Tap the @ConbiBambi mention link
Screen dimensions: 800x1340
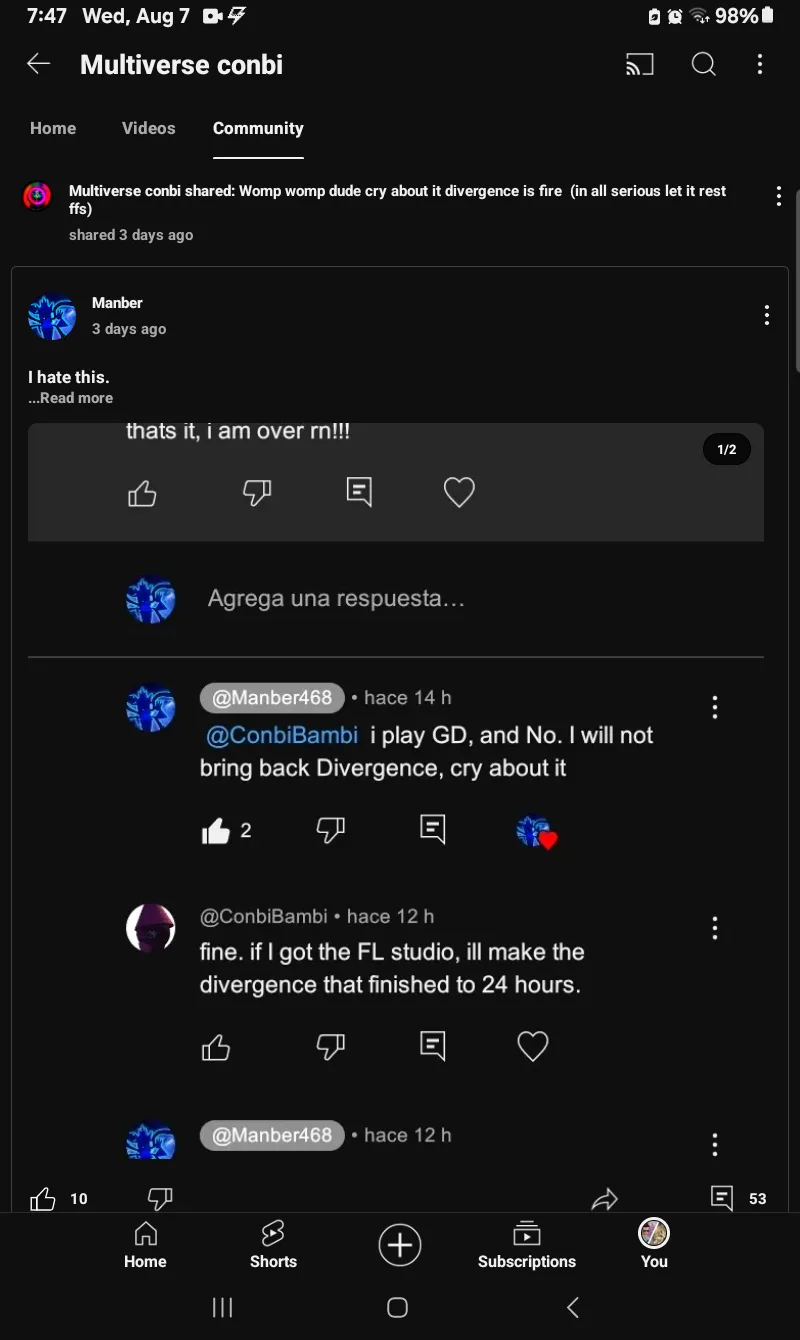(x=281, y=736)
